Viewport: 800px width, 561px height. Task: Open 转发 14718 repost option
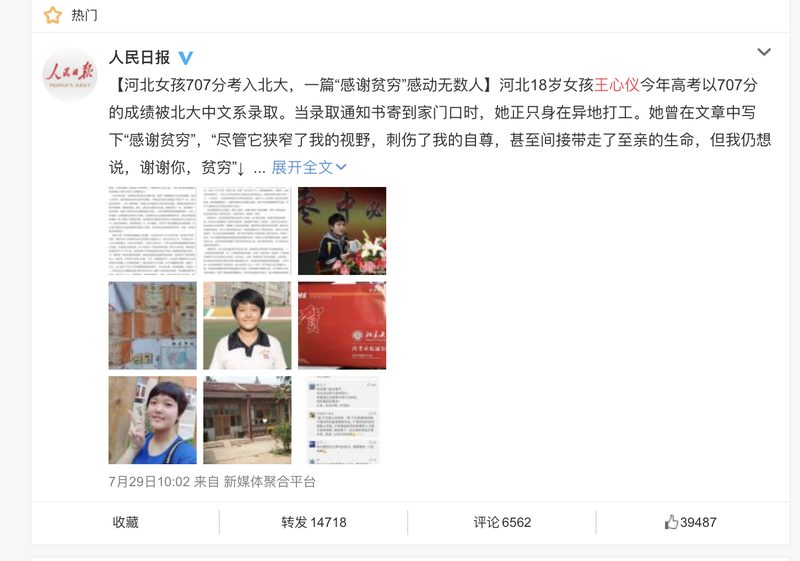click(x=314, y=522)
